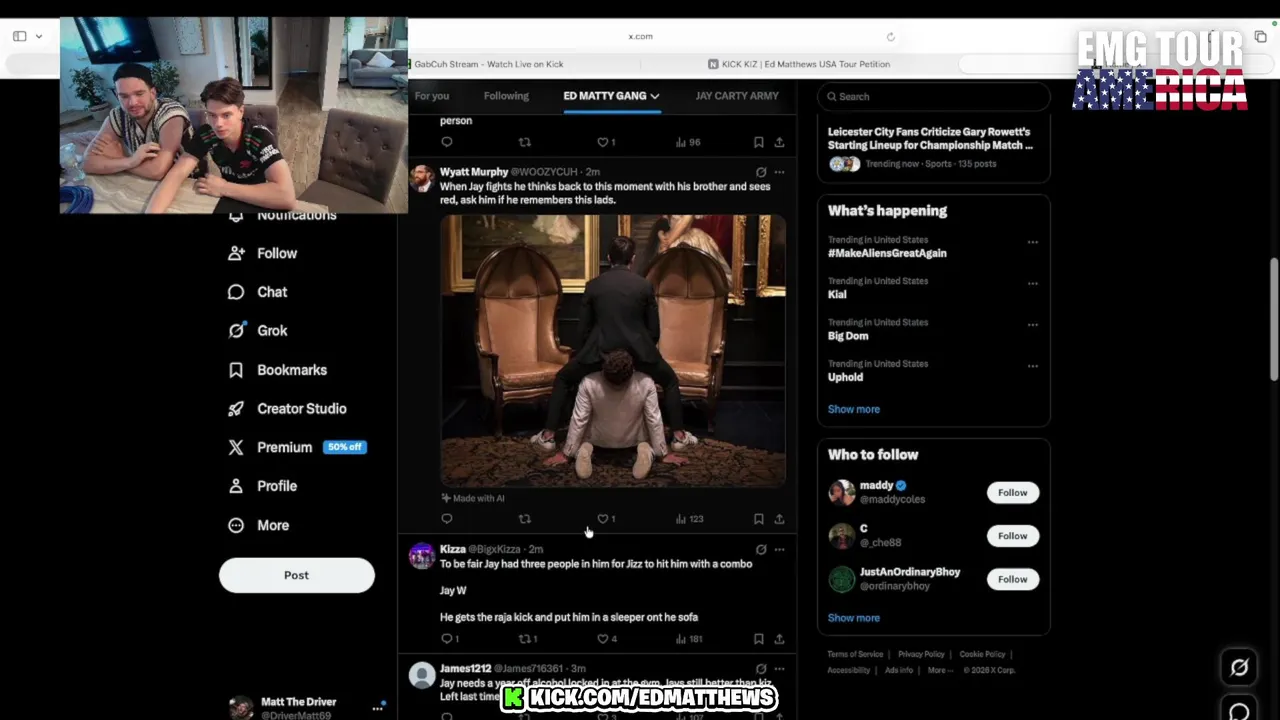The image size is (1280, 720).
Task: Show more trends under What's happening
Action: pyautogui.click(x=854, y=409)
